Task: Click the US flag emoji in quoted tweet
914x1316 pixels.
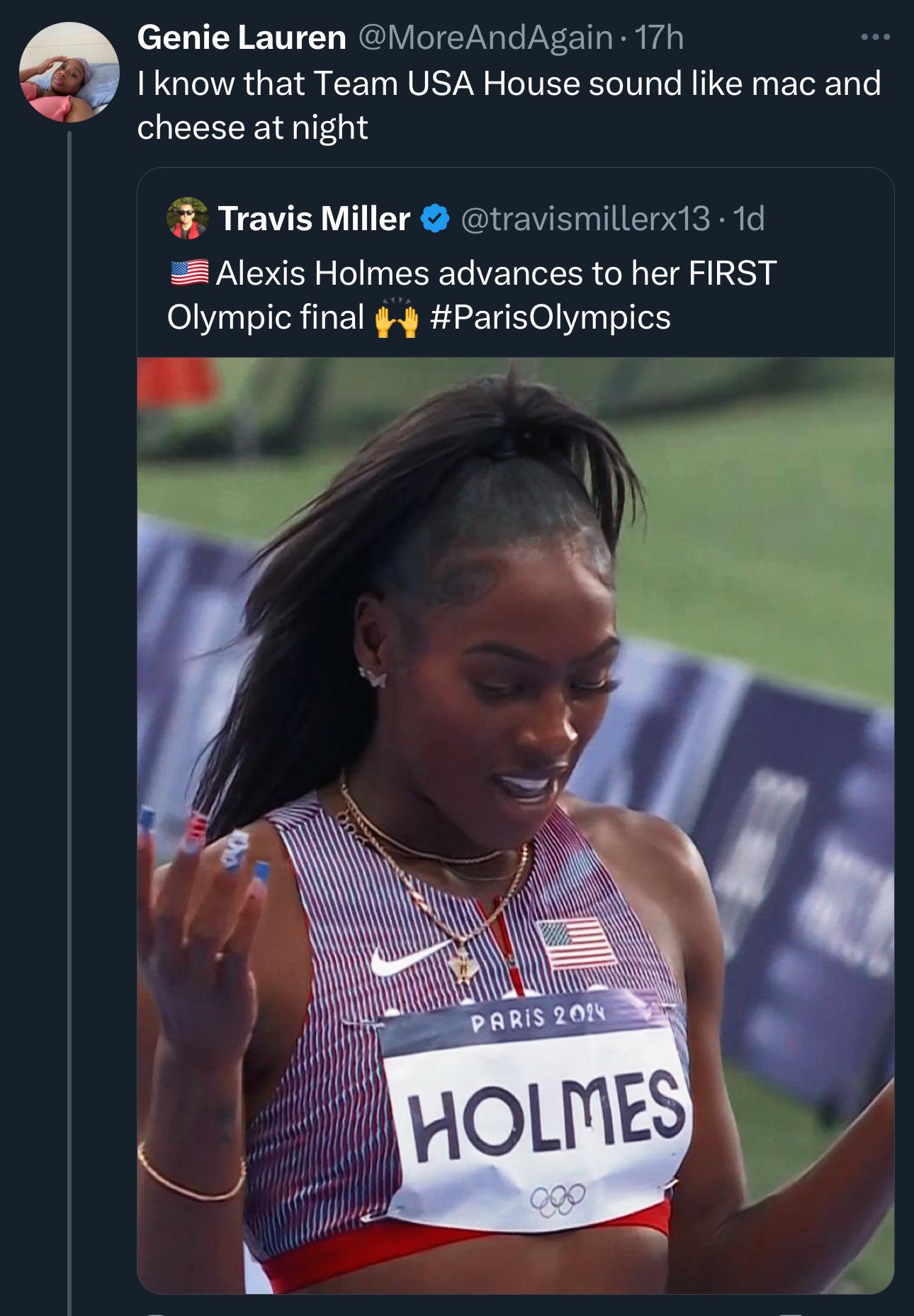Action: (x=189, y=273)
